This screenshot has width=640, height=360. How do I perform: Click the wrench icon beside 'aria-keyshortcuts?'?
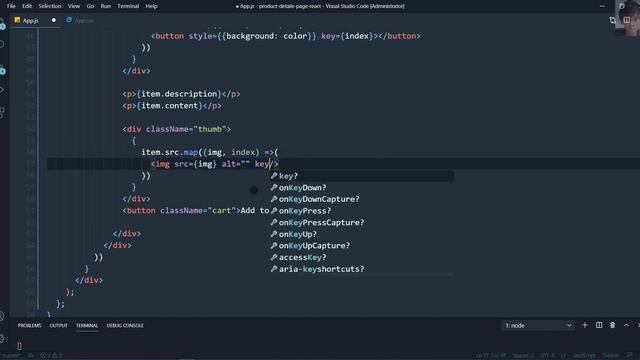[x=274, y=269]
